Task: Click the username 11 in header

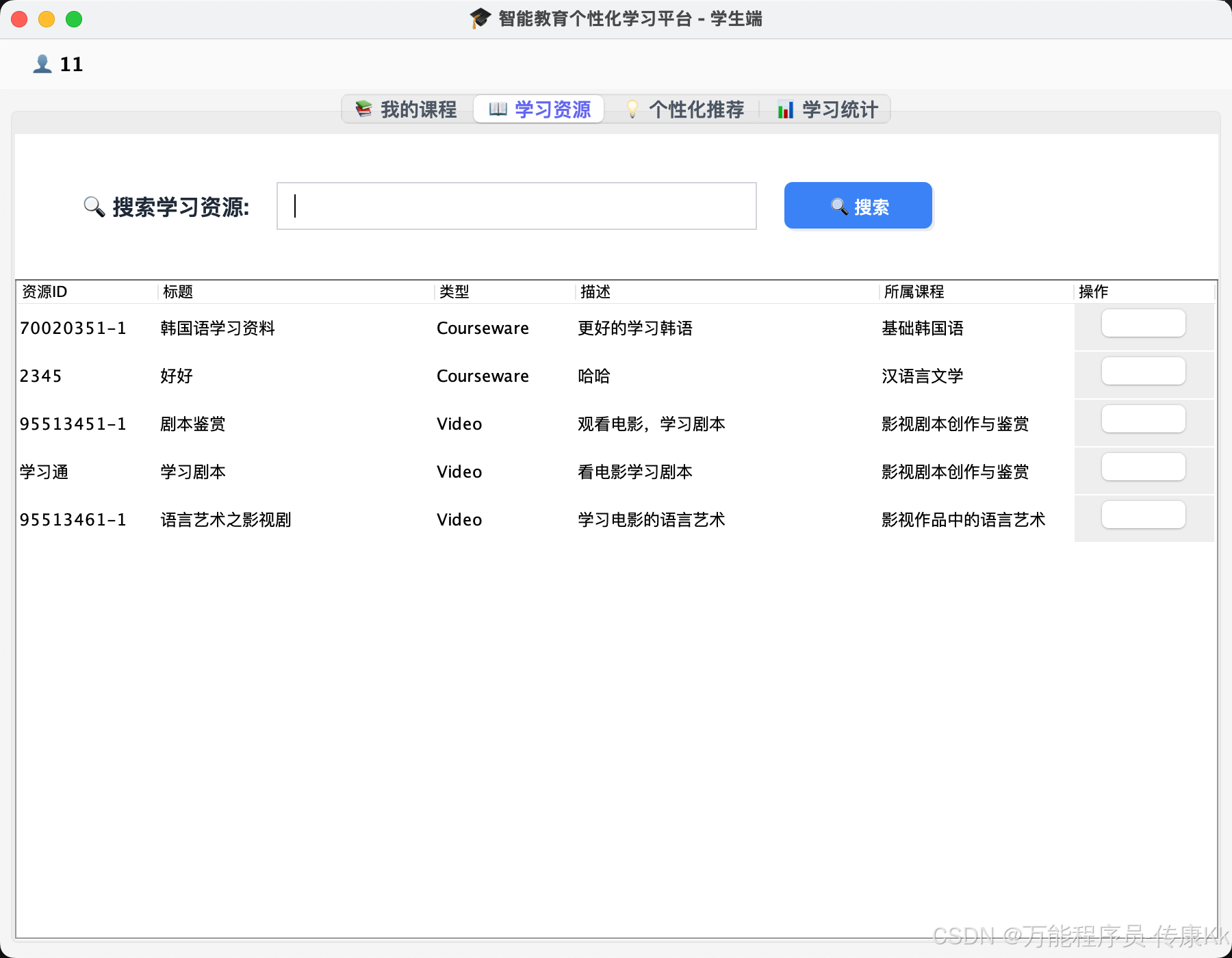Action: 72,64
